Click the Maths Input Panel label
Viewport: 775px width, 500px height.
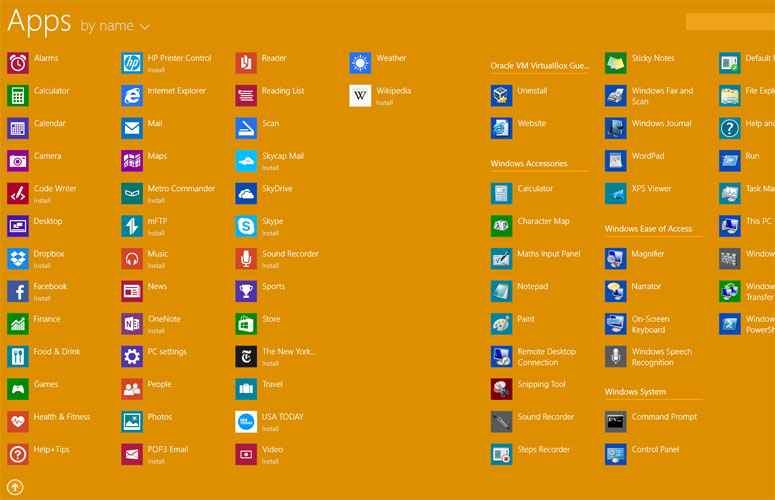point(549,254)
